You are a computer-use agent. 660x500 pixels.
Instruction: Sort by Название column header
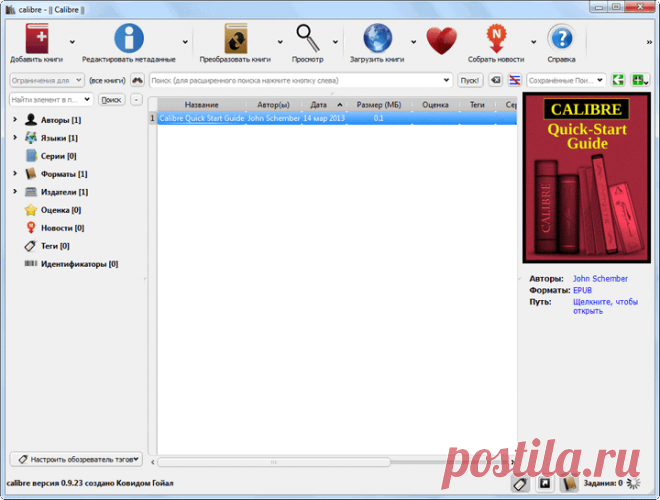click(202, 104)
